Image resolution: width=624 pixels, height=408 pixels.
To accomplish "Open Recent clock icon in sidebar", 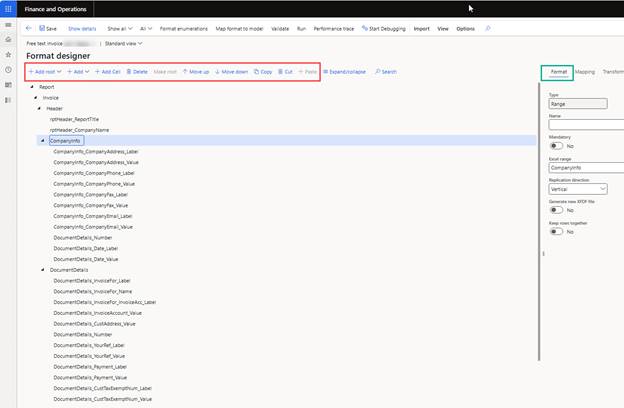I will point(8,70).
